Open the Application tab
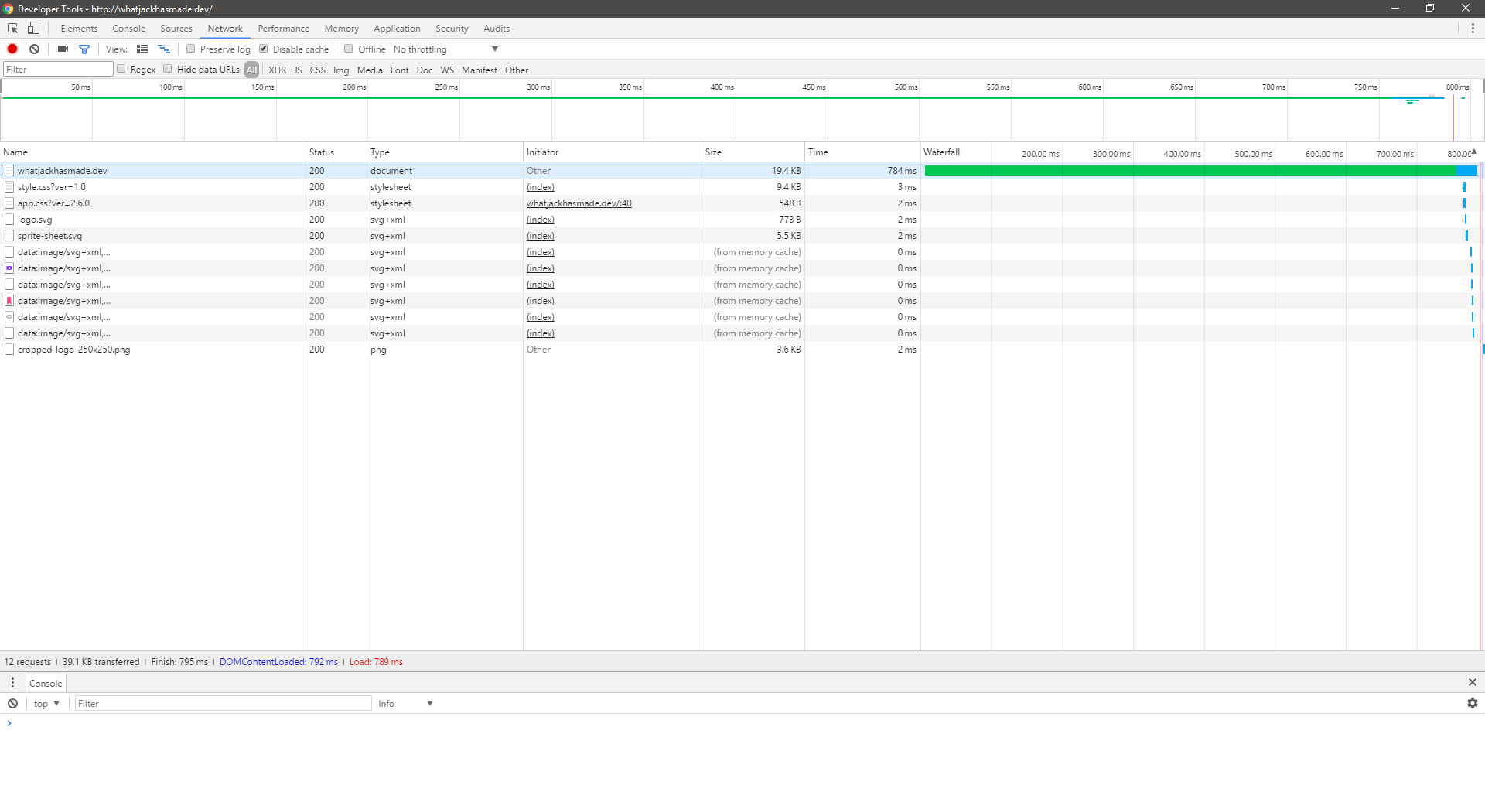 point(397,29)
